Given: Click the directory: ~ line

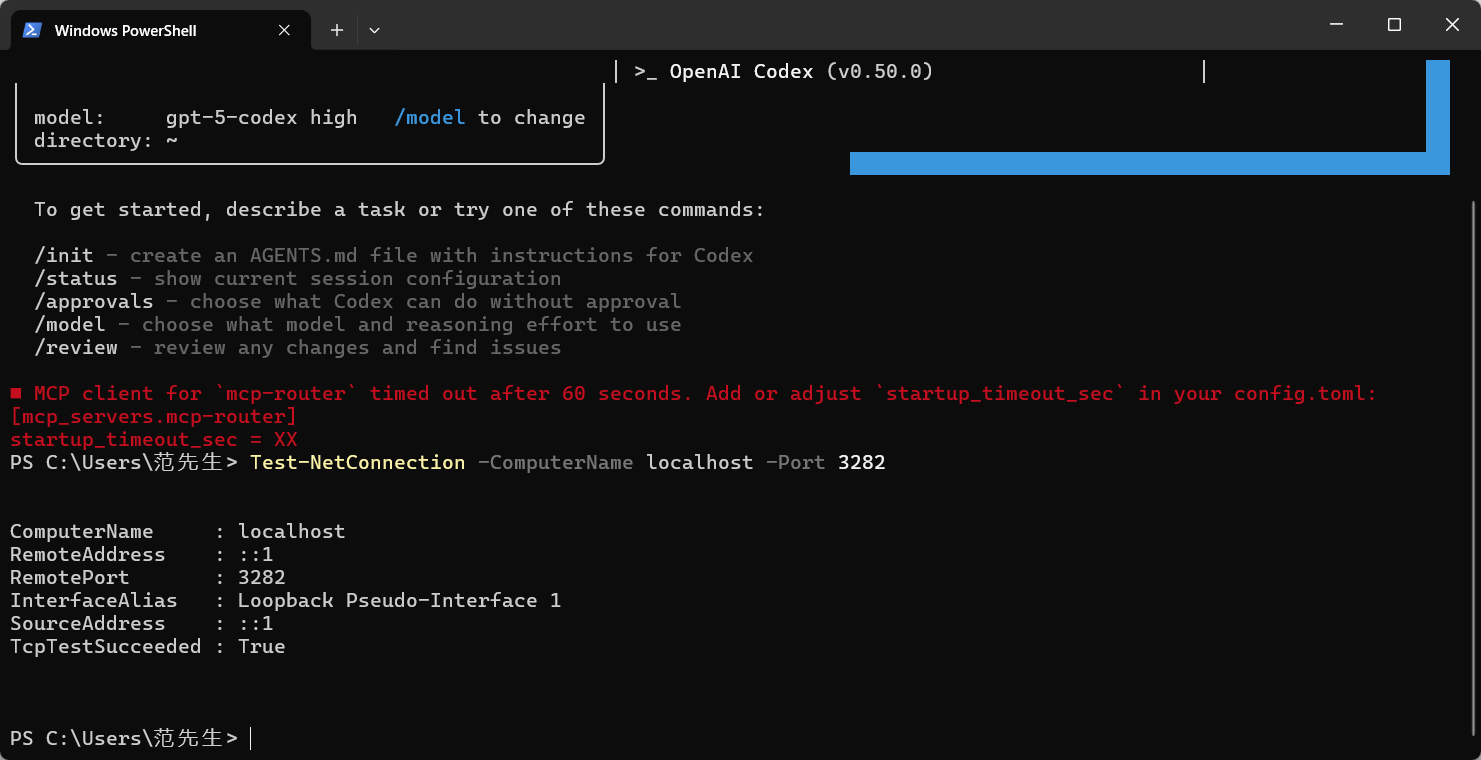Looking at the screenshot, I should pyautogui.click(x=106, y=141).
